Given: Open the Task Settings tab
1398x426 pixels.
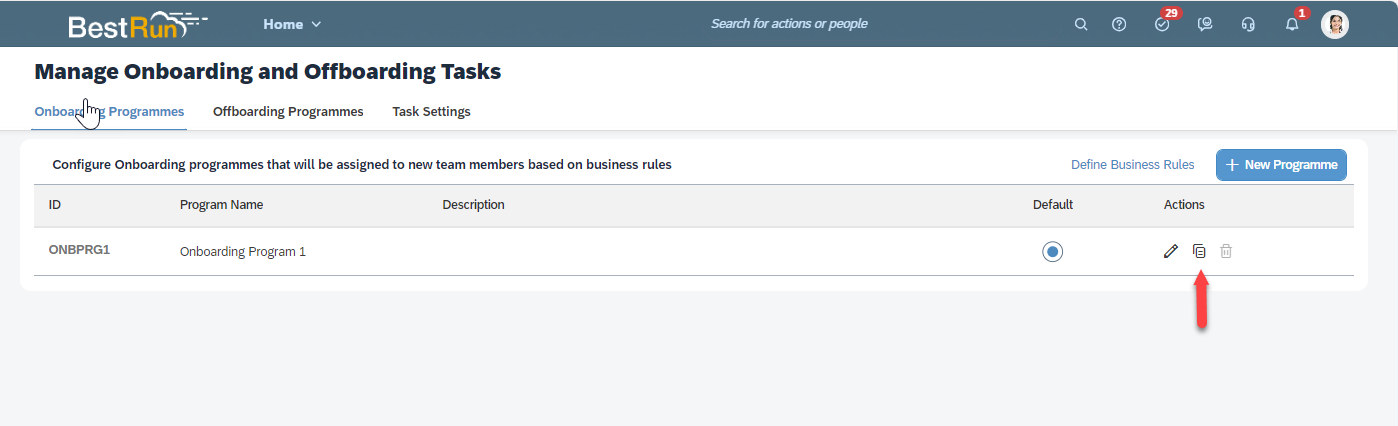Looking at the screenshot, I should coord(431,111).
